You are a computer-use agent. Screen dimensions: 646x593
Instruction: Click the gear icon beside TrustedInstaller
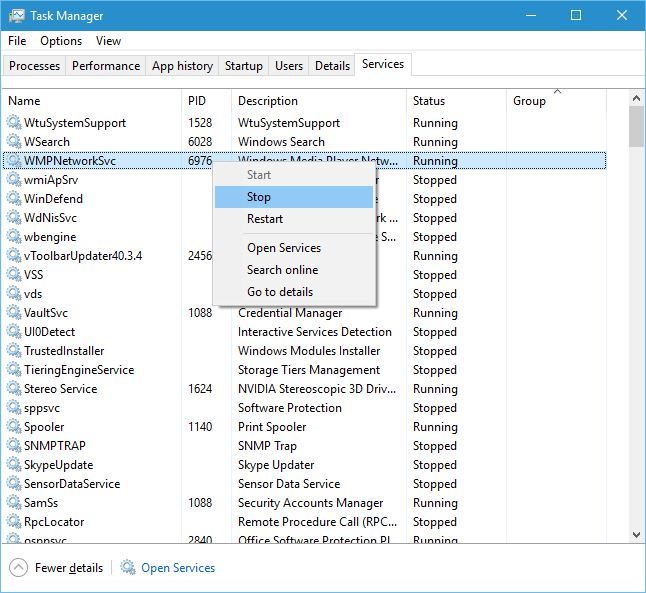pos(14,350)
